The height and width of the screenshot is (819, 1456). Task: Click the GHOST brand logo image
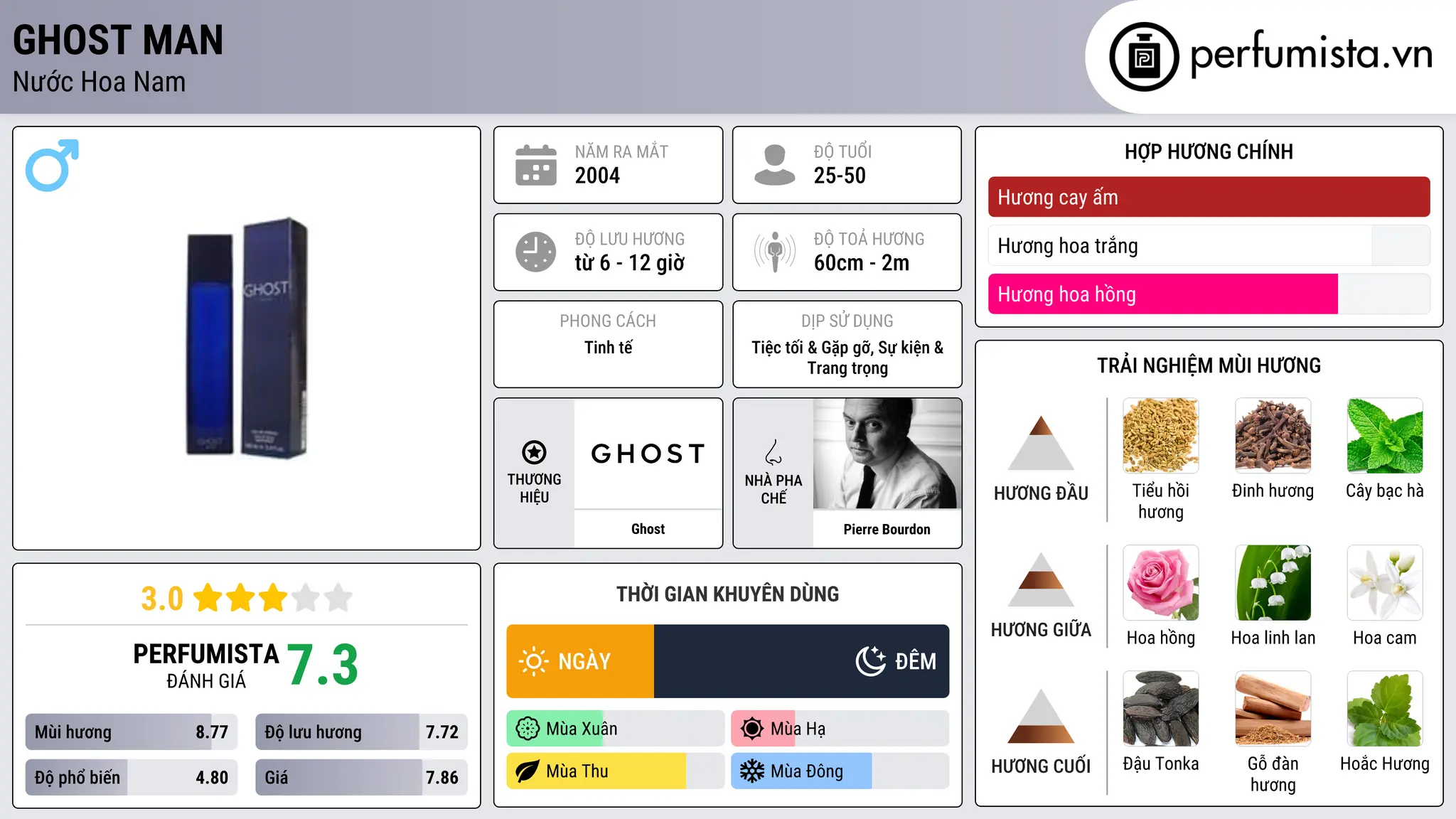[x=648, y=454]
